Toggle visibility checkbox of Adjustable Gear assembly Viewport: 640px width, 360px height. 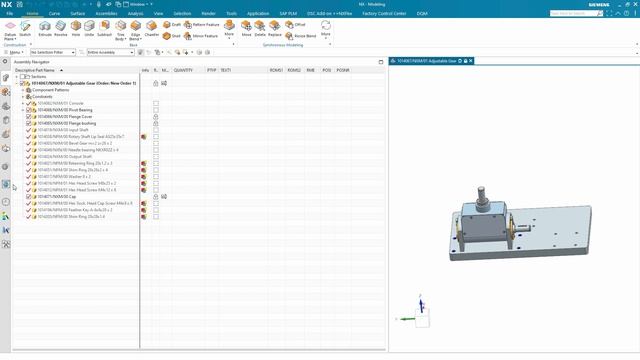(x=23, y=83)
